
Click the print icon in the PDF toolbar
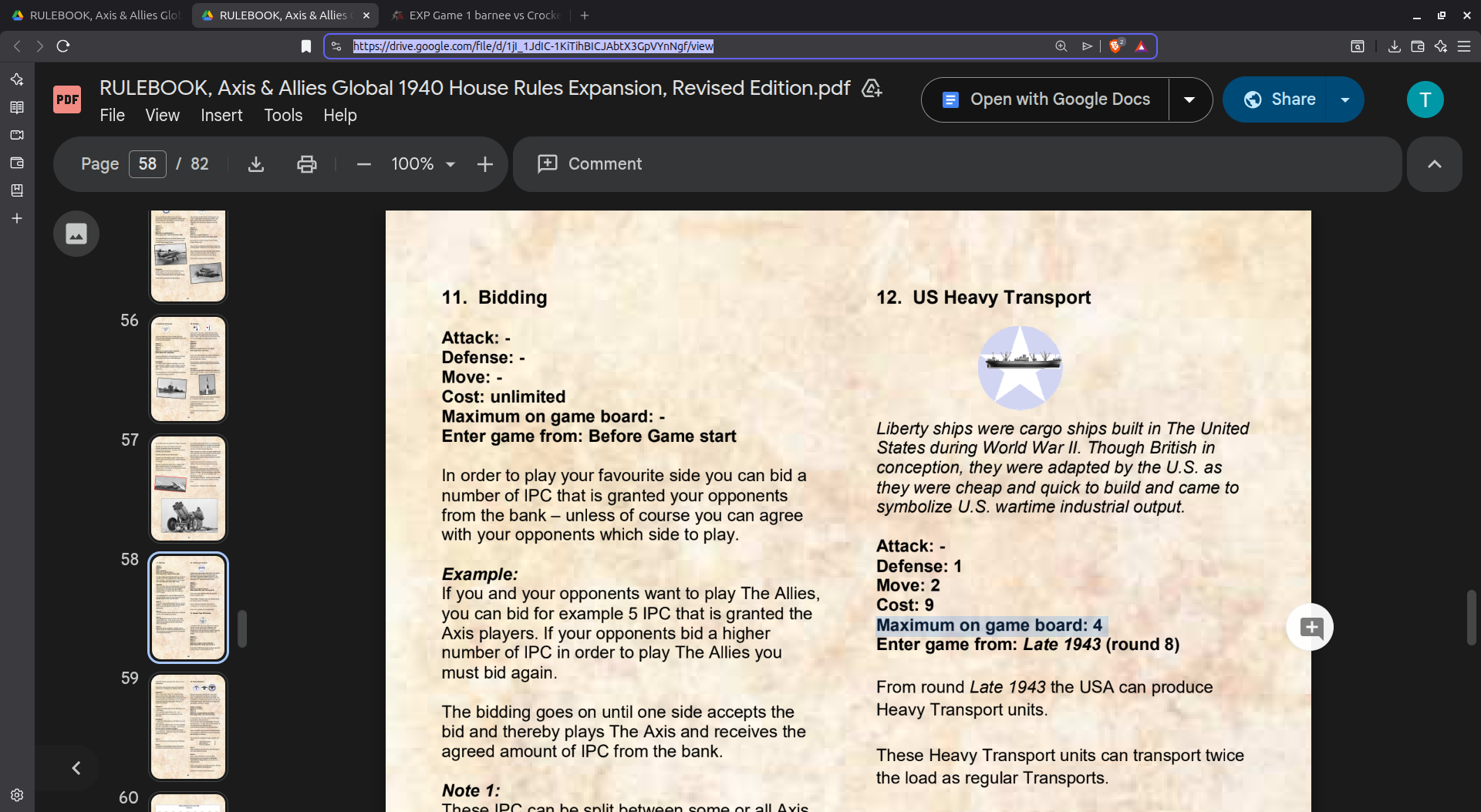click(x=307, y=163)
